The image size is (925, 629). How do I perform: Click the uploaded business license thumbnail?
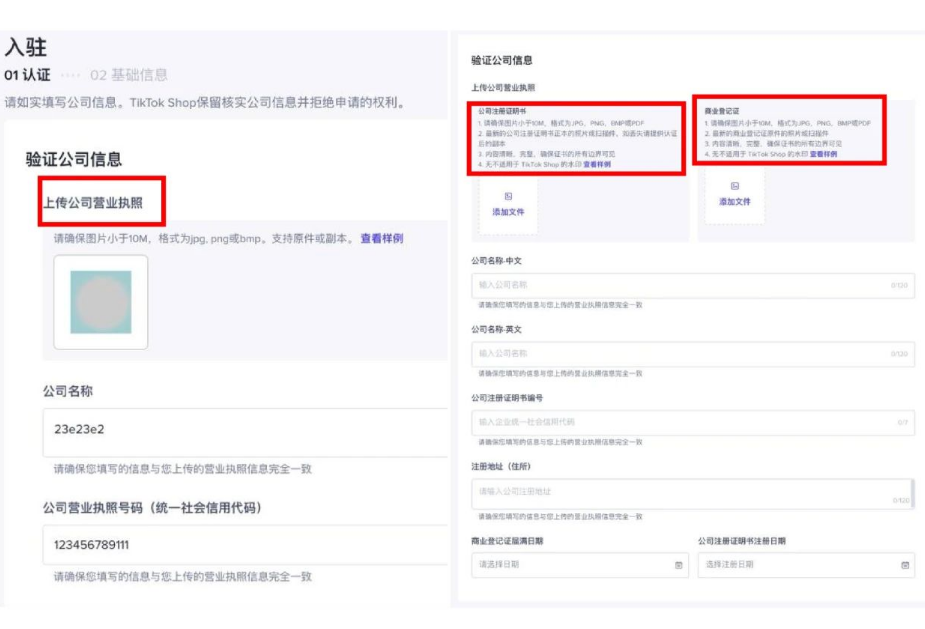click(101, 302)
